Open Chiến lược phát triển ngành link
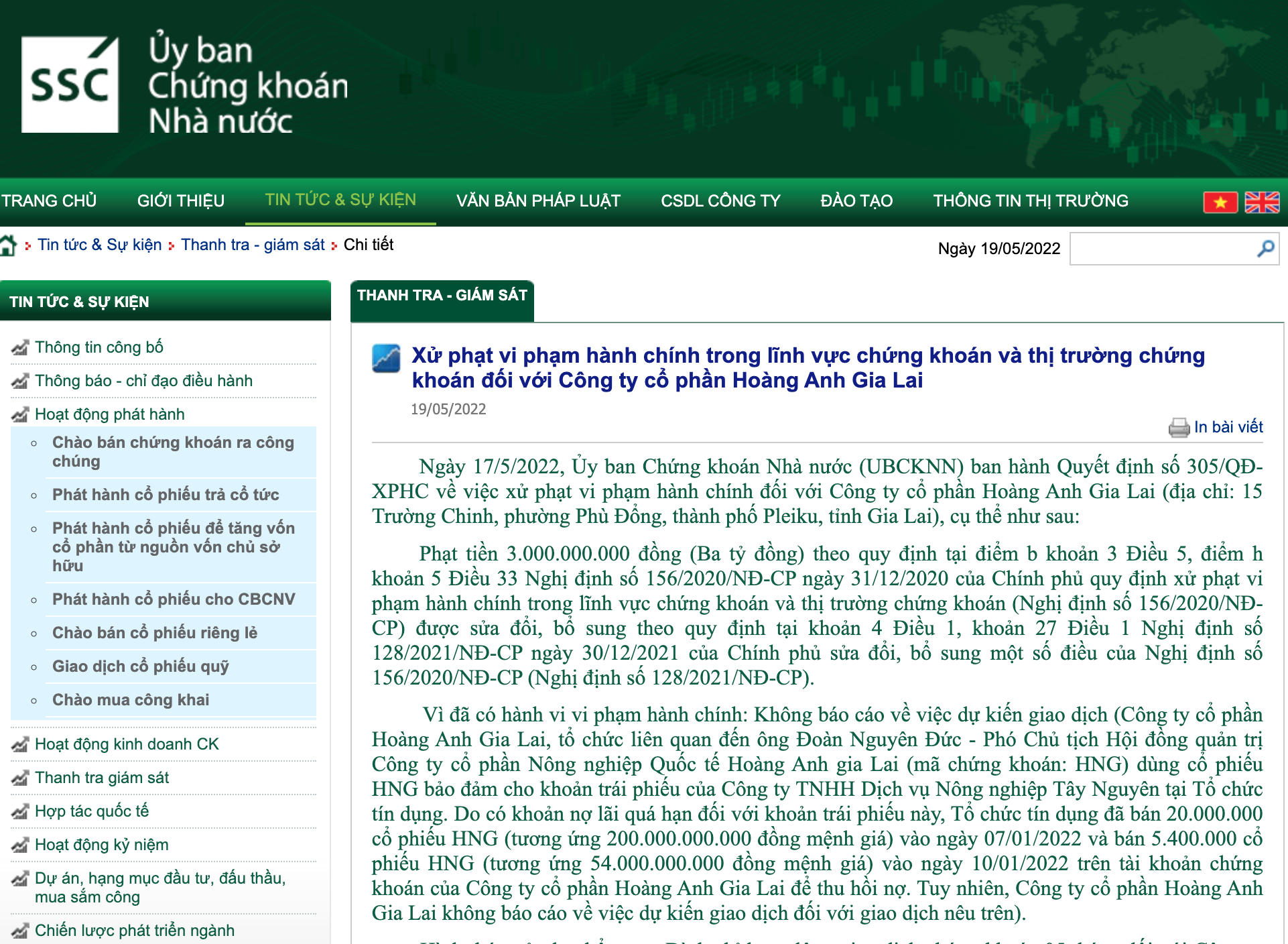This screenshot has width=1288, height=944. [135, 931]
